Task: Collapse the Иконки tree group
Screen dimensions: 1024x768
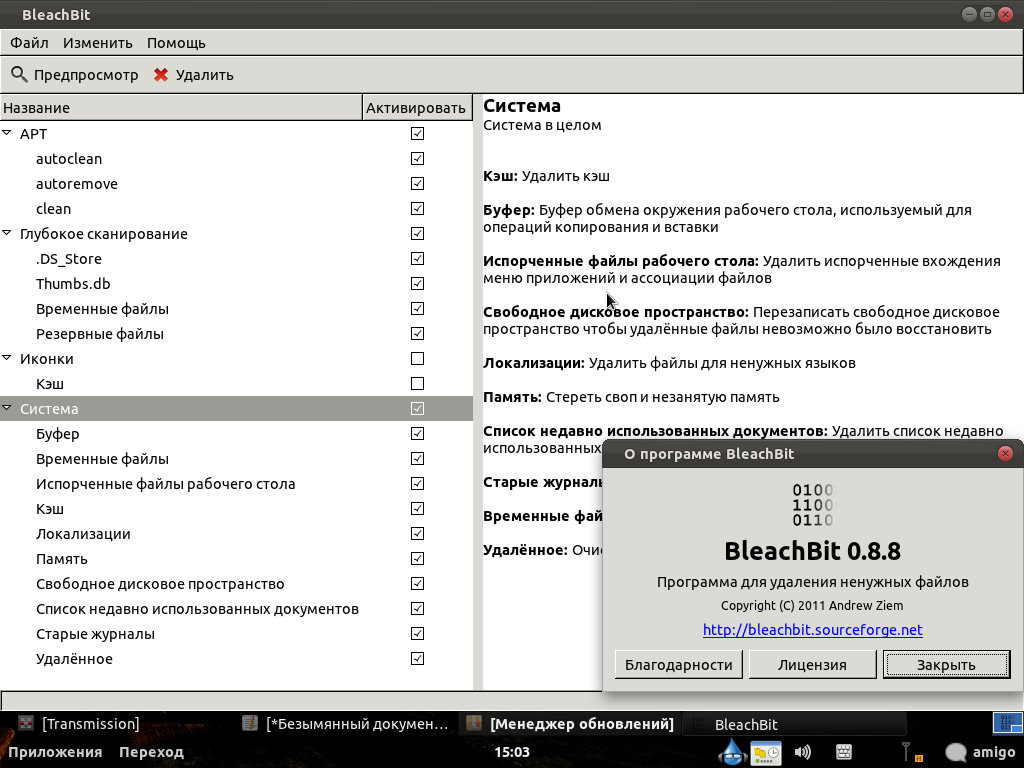Action: (x=7, y=358)
